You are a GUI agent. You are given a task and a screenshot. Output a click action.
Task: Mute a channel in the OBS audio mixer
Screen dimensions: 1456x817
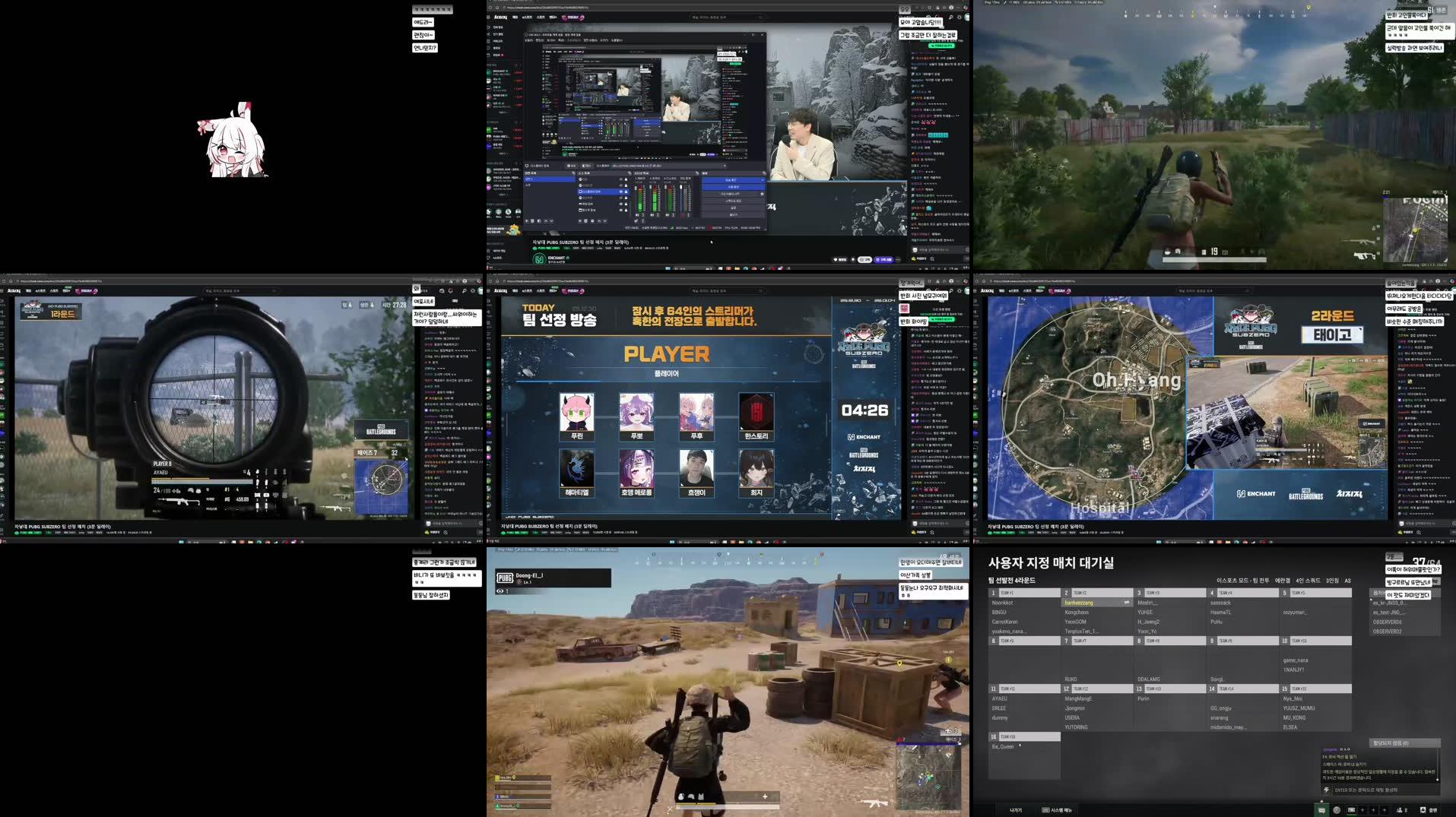[x=637, y=214]
